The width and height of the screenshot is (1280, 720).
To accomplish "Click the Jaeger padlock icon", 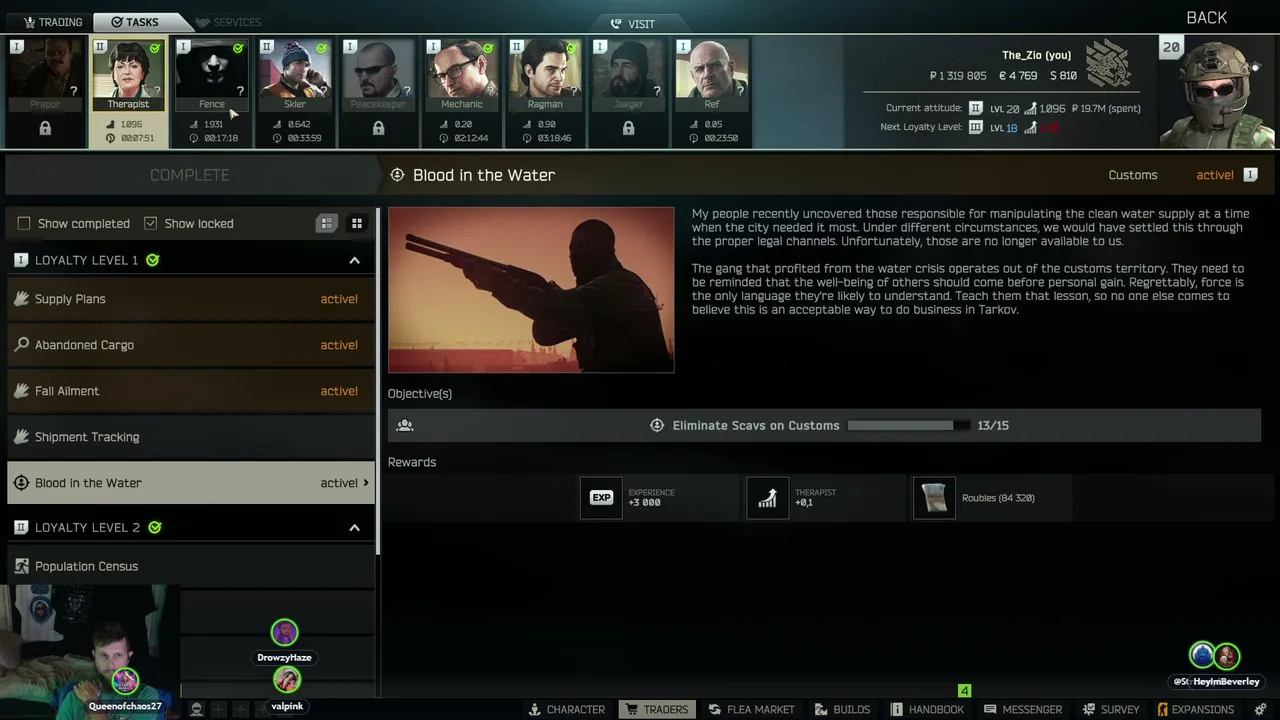I will (628, 128).
